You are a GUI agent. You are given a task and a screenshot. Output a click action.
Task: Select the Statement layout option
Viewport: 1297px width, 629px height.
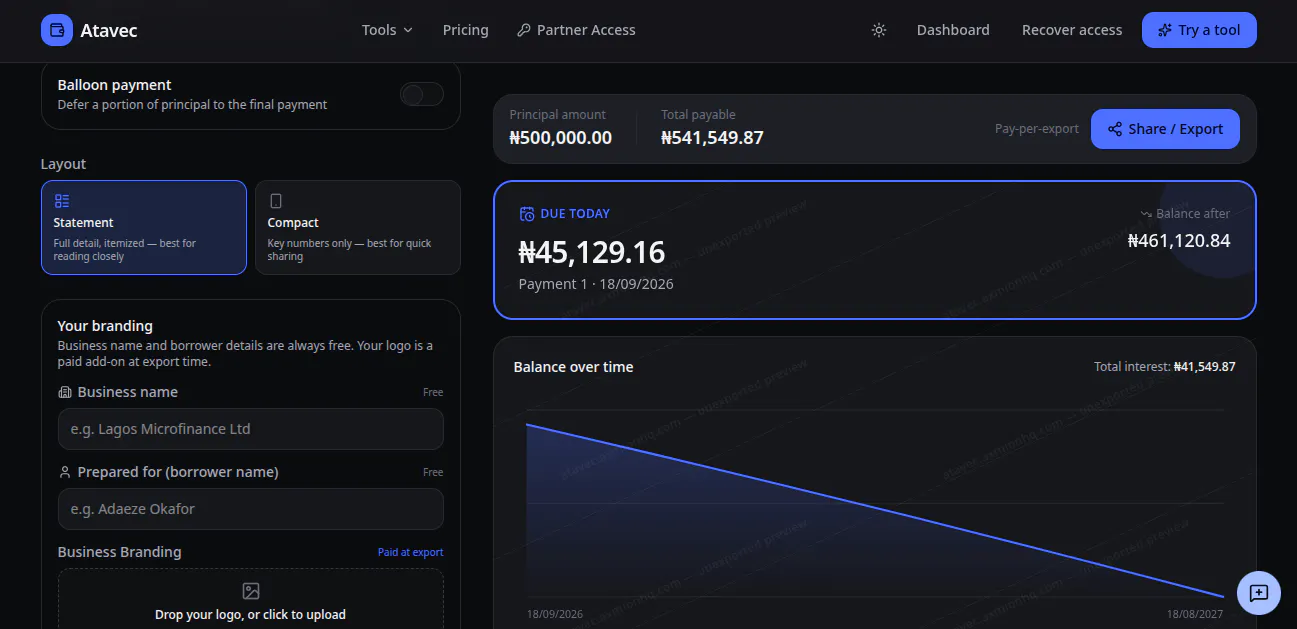pyautogui.click(x=144, y=227)
